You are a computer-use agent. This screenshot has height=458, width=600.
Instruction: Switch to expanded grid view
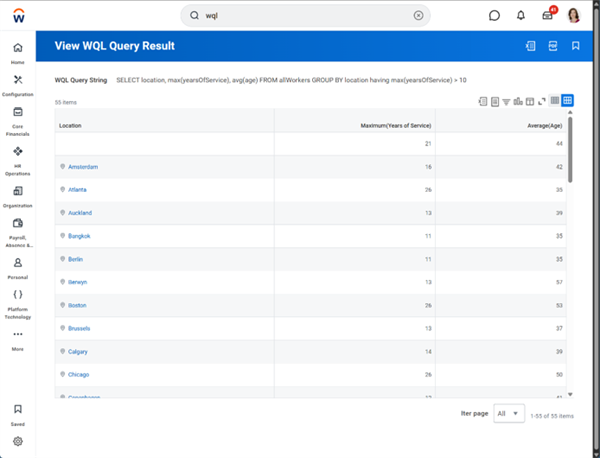[x=567, y=101]
